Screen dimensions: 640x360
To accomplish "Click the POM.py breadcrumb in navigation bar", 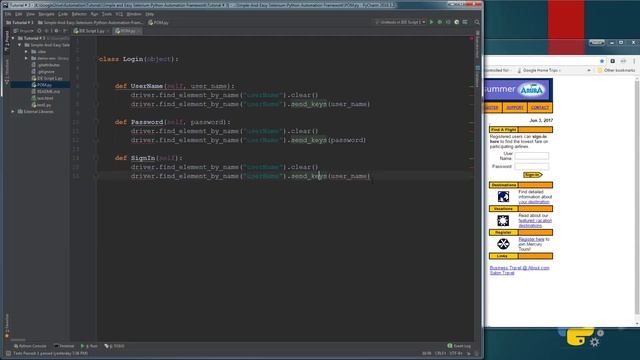I will tap(158, 22).
